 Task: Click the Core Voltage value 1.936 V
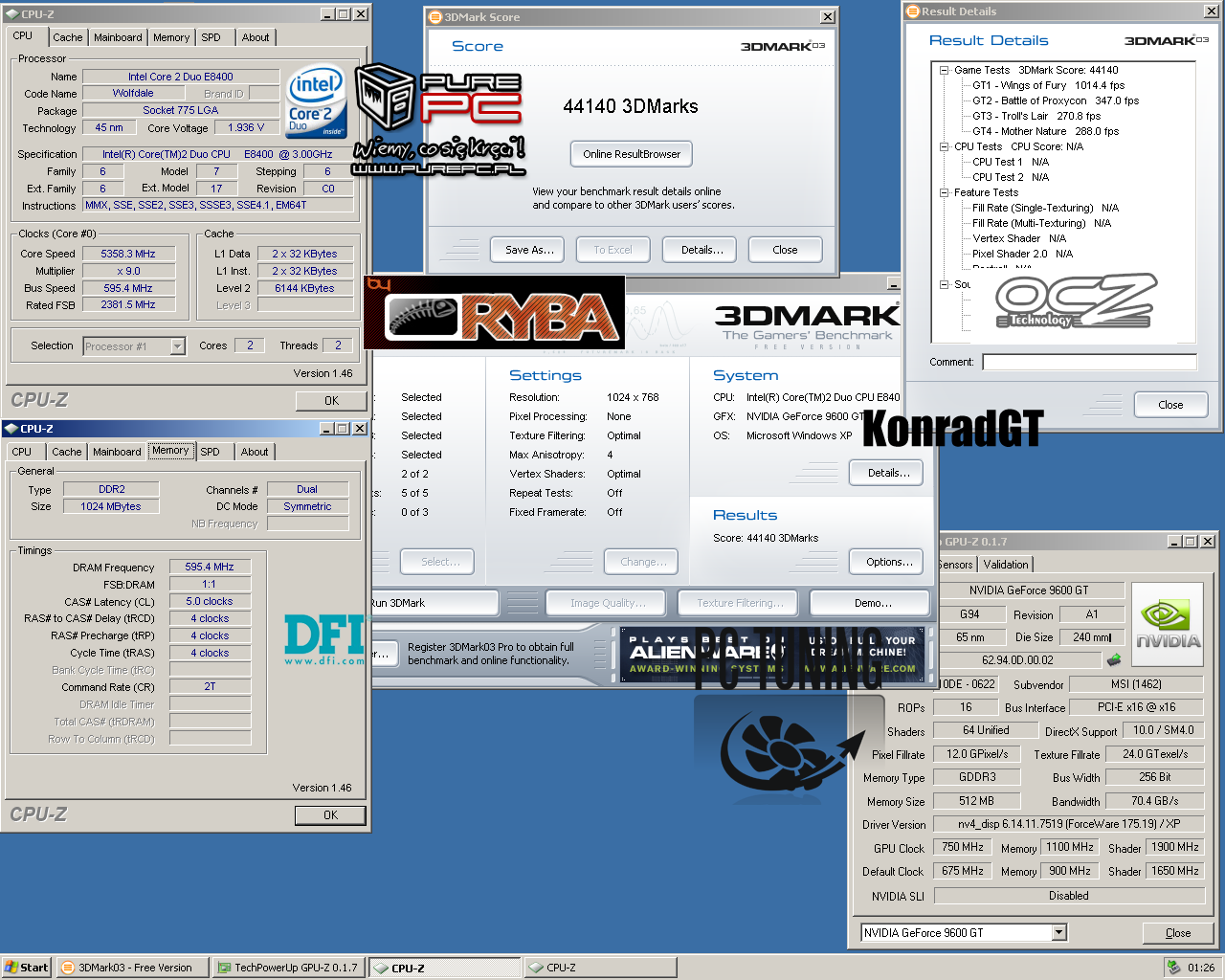click(246, 127)
